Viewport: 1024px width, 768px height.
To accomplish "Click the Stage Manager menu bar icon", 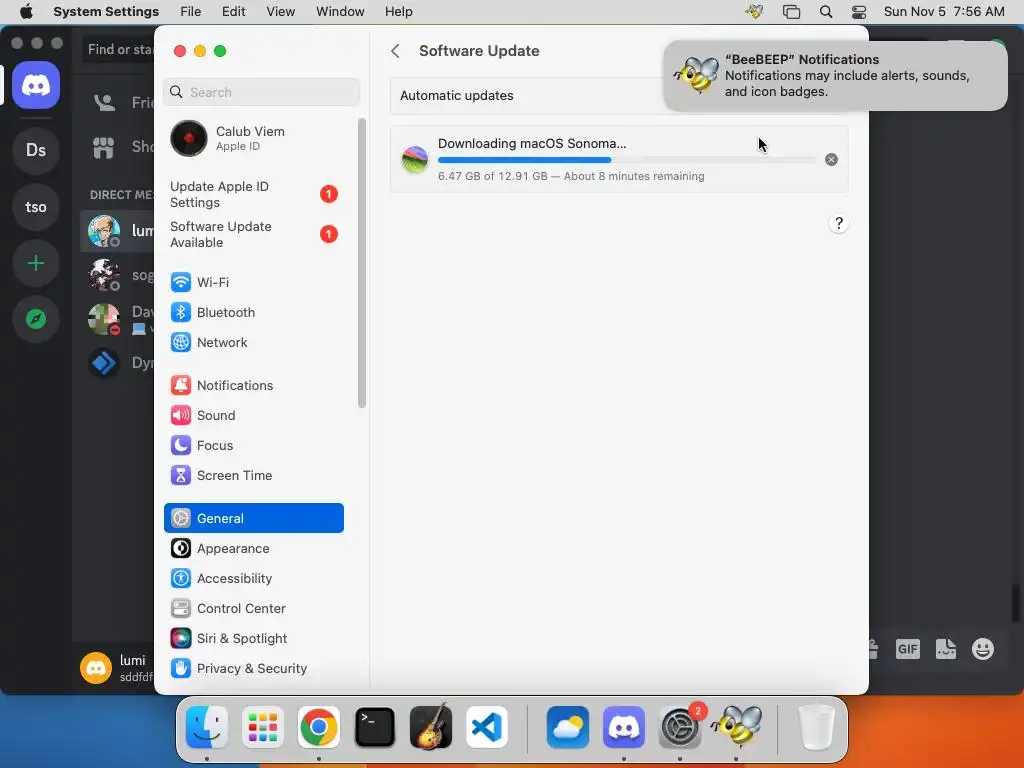I will click(792, 12).
